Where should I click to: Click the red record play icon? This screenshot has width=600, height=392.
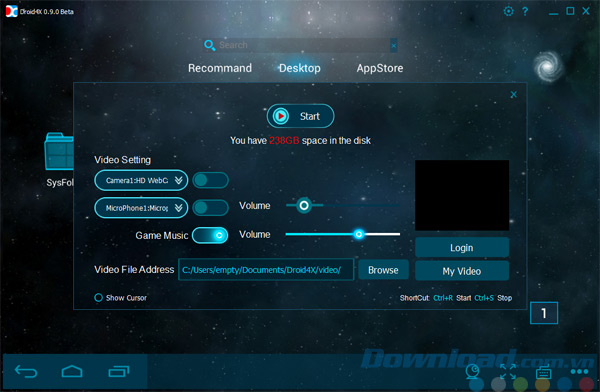click(x=281, y=116)
